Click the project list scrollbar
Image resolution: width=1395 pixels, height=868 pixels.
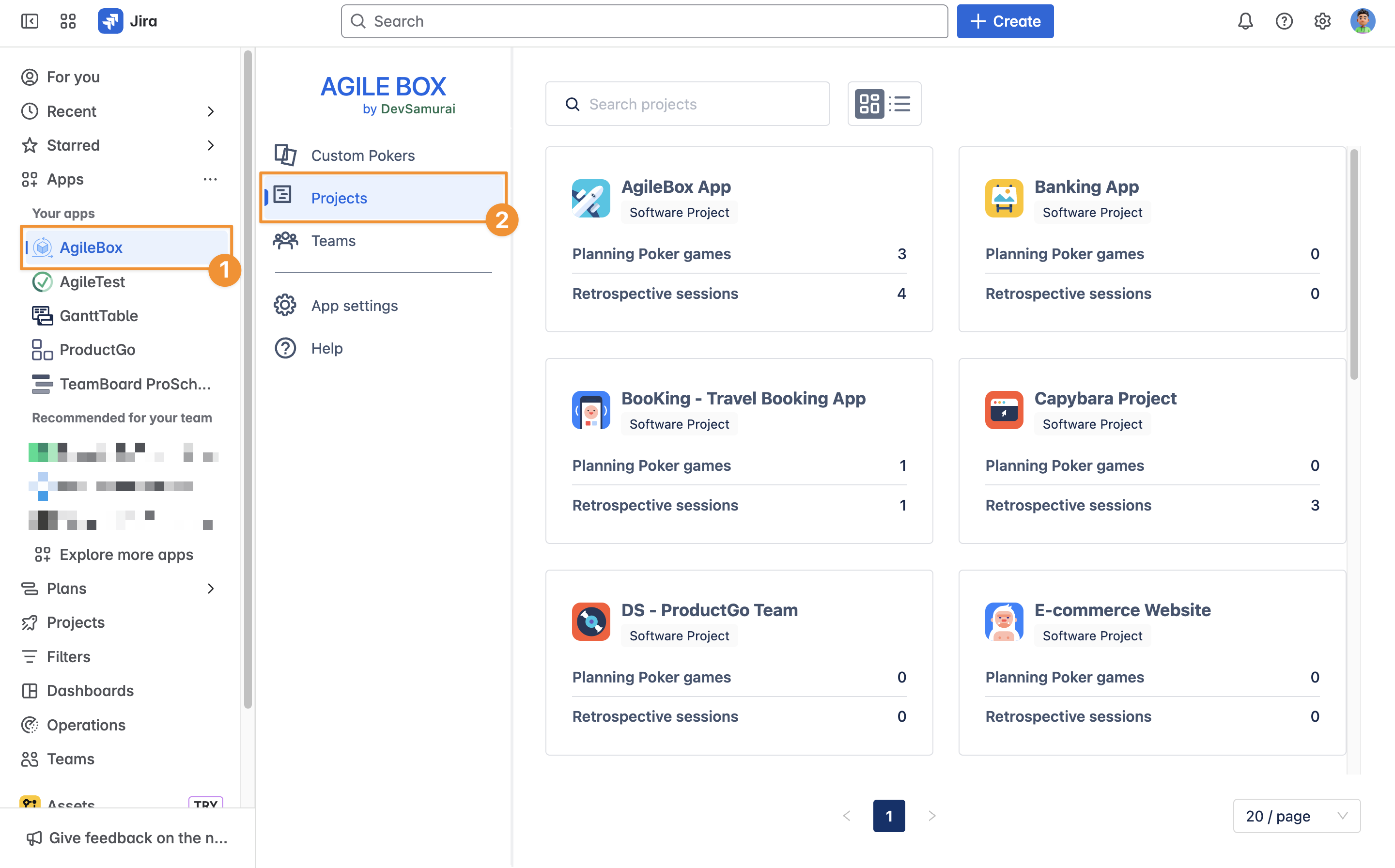click(1354, 264)
